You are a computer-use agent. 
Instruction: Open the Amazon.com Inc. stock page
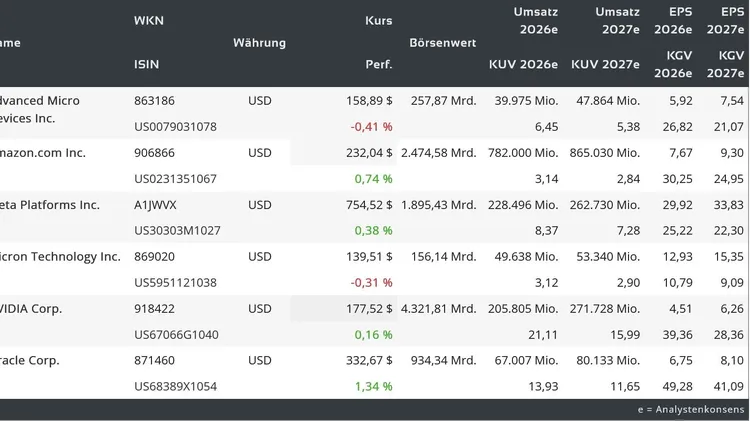pos(43,153)
